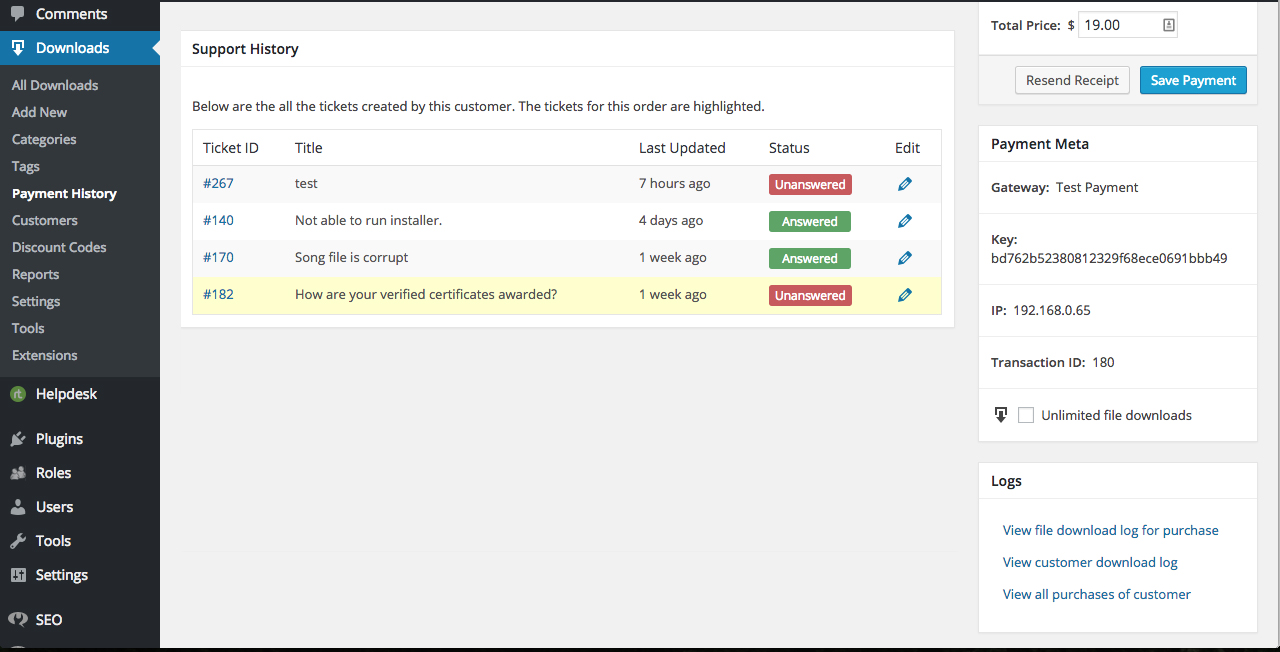Click the edit pencil for ticket #170
Screen dimensions: 1280x652
click(905, 258)
